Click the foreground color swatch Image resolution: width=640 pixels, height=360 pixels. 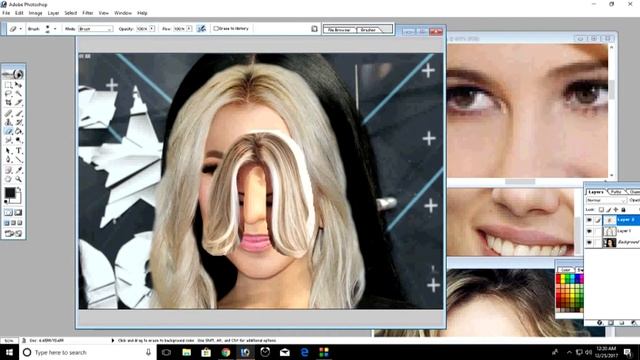pos(9,193)
